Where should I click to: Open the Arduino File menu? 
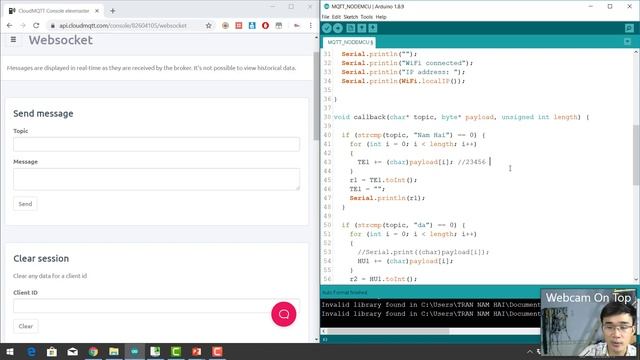(x=325, y=17)
